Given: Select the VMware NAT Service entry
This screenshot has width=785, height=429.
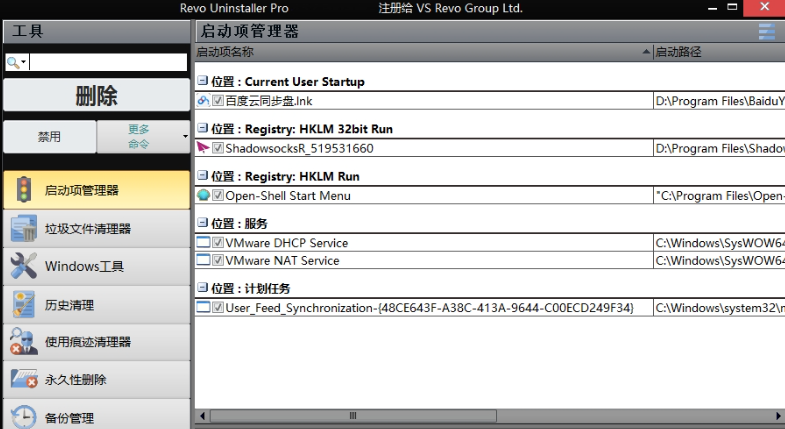Looking at the screenshot, I should tap(282, 260).
